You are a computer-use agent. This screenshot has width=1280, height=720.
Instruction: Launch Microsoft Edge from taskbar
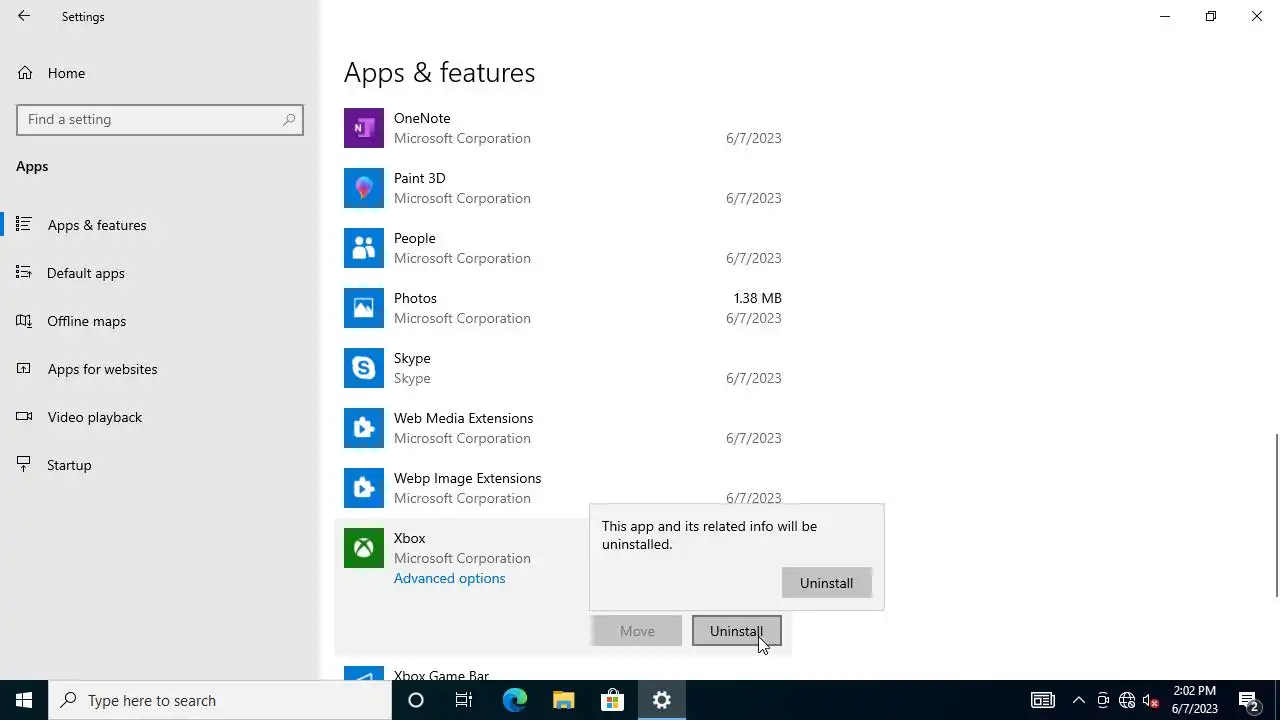[x=514, y=700]
